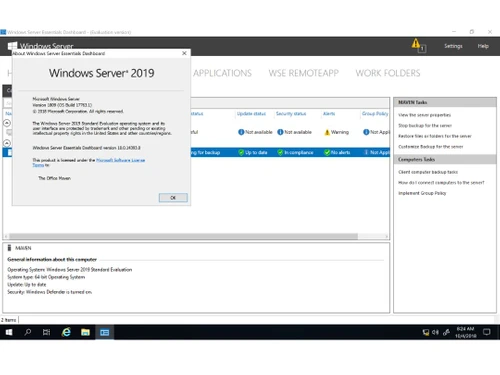Screen dimensions: 500x375
Task: Sort by the Alerts column header
Action: tap(329, 114)
